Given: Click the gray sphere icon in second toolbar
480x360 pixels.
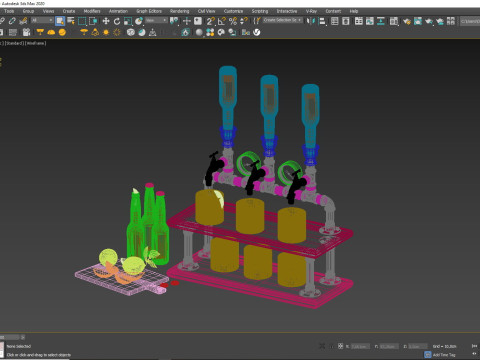Looking at the screenshot, I should tap(199, 32).
